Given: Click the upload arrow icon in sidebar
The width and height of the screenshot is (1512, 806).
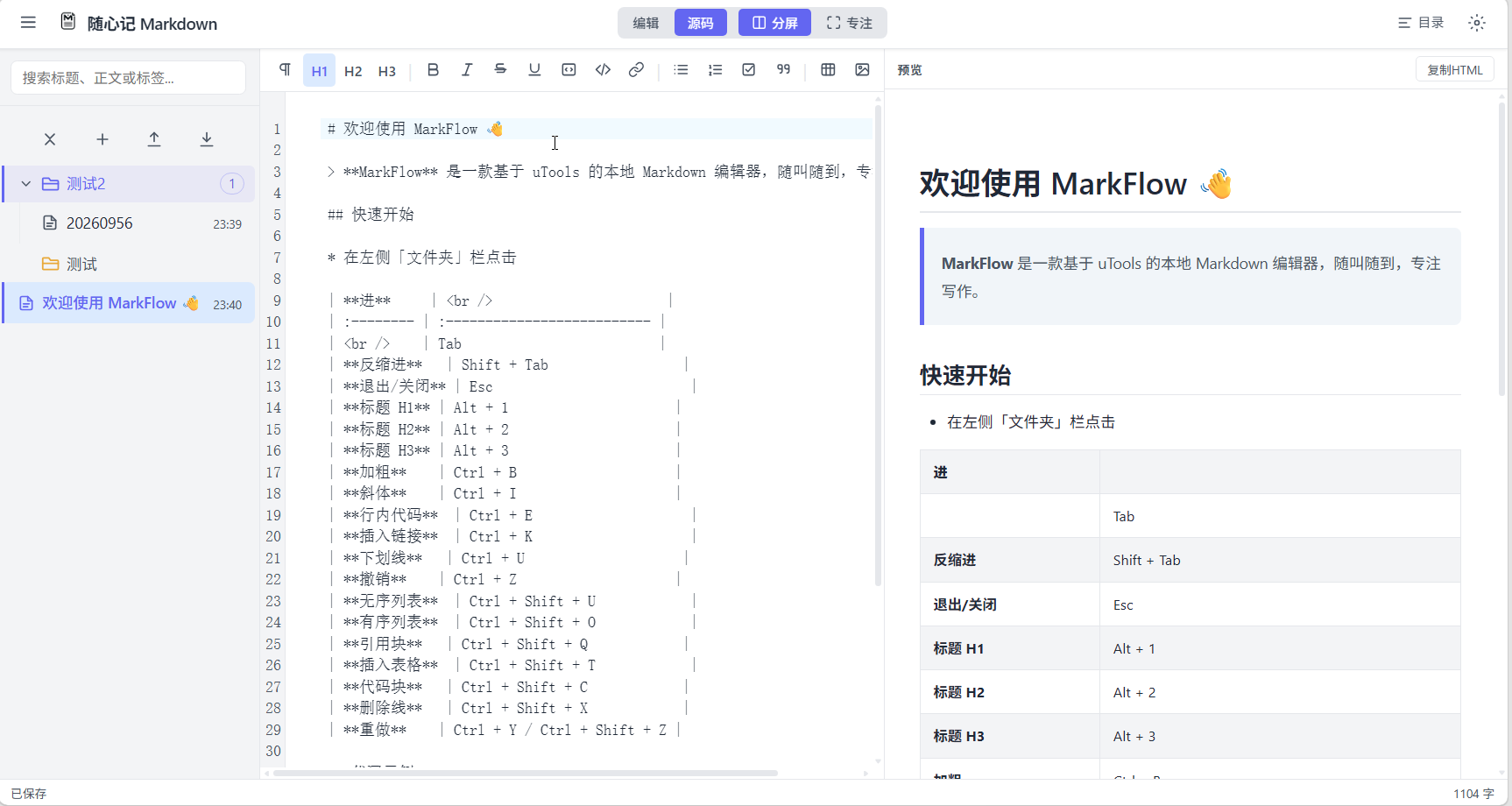Looking at the screenshot, I should click(x=154, y=139).
